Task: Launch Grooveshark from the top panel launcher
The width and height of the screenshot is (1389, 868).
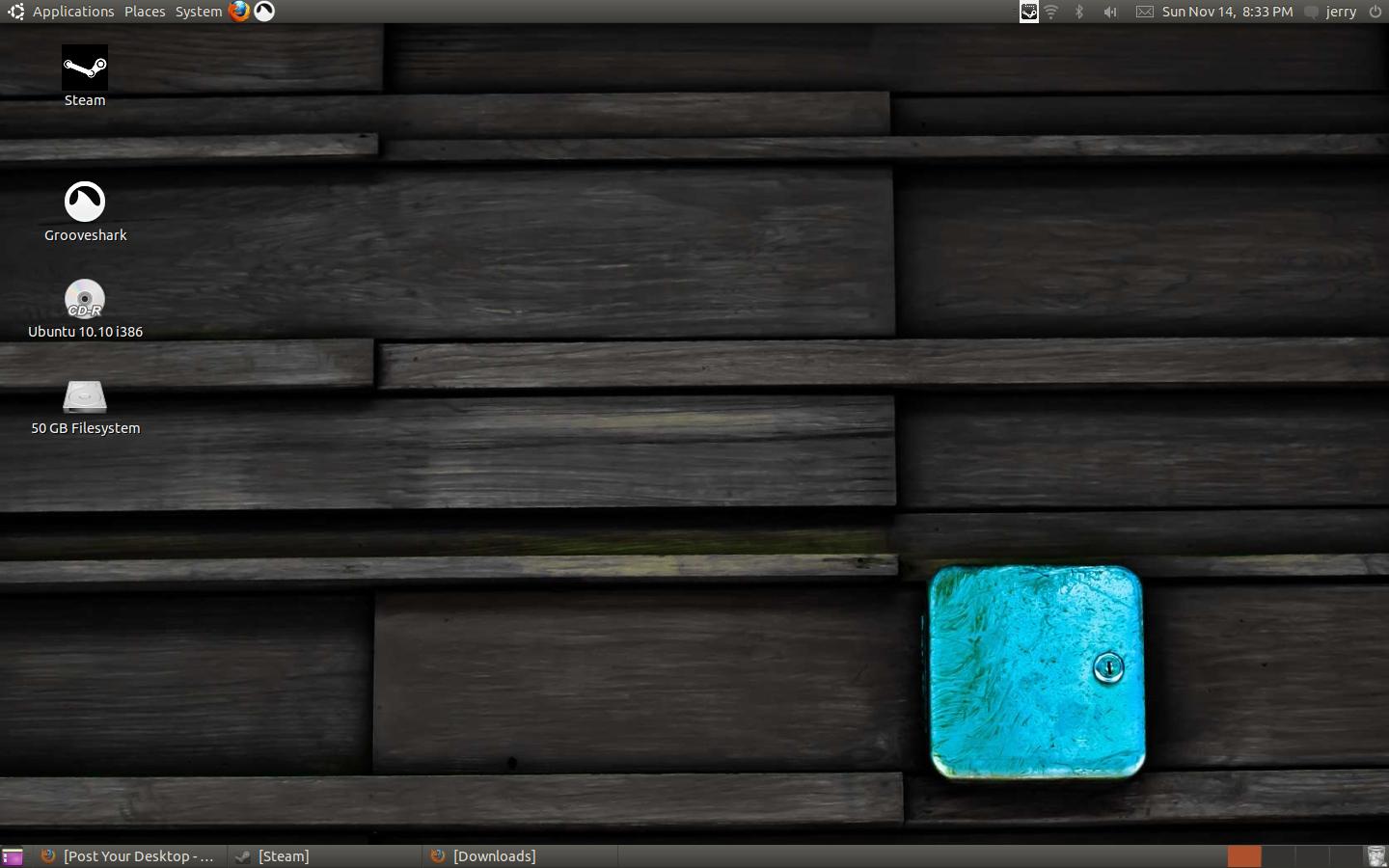Action: [264, 12]
